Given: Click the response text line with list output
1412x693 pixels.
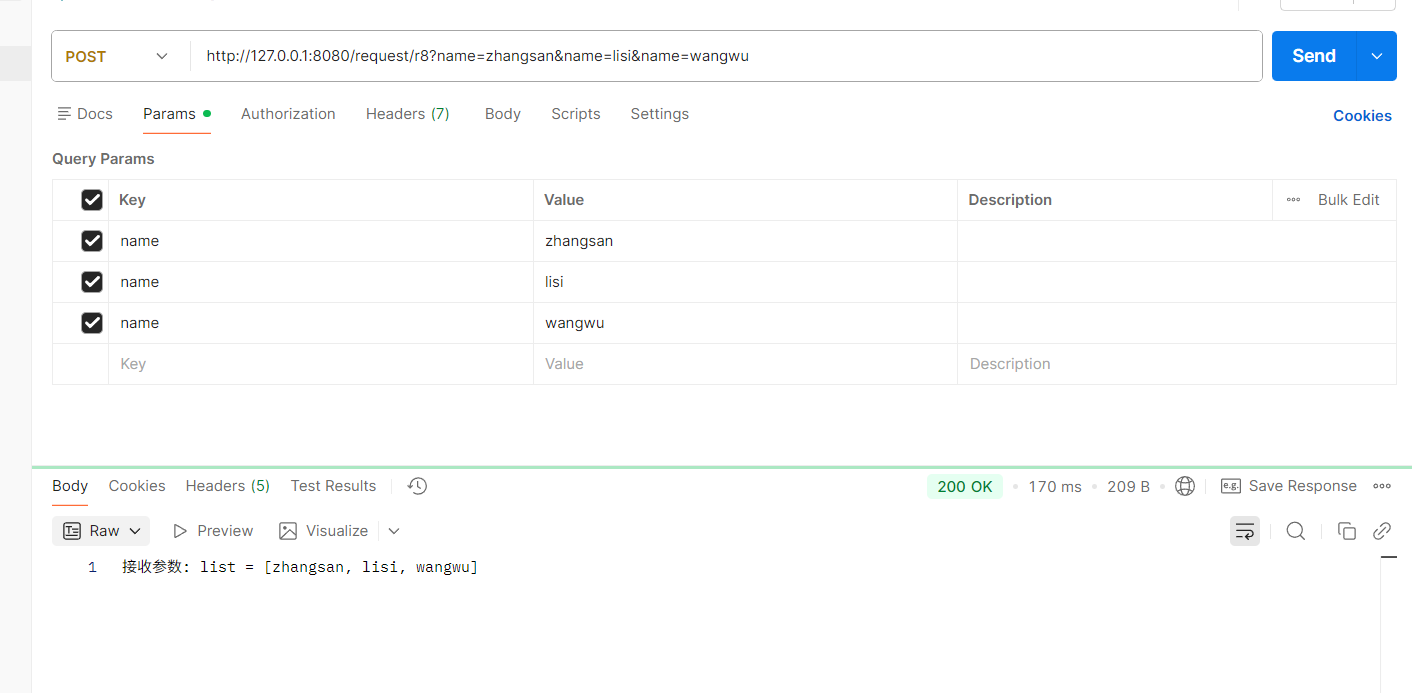Looking at the screenshot, I should 300,567.
